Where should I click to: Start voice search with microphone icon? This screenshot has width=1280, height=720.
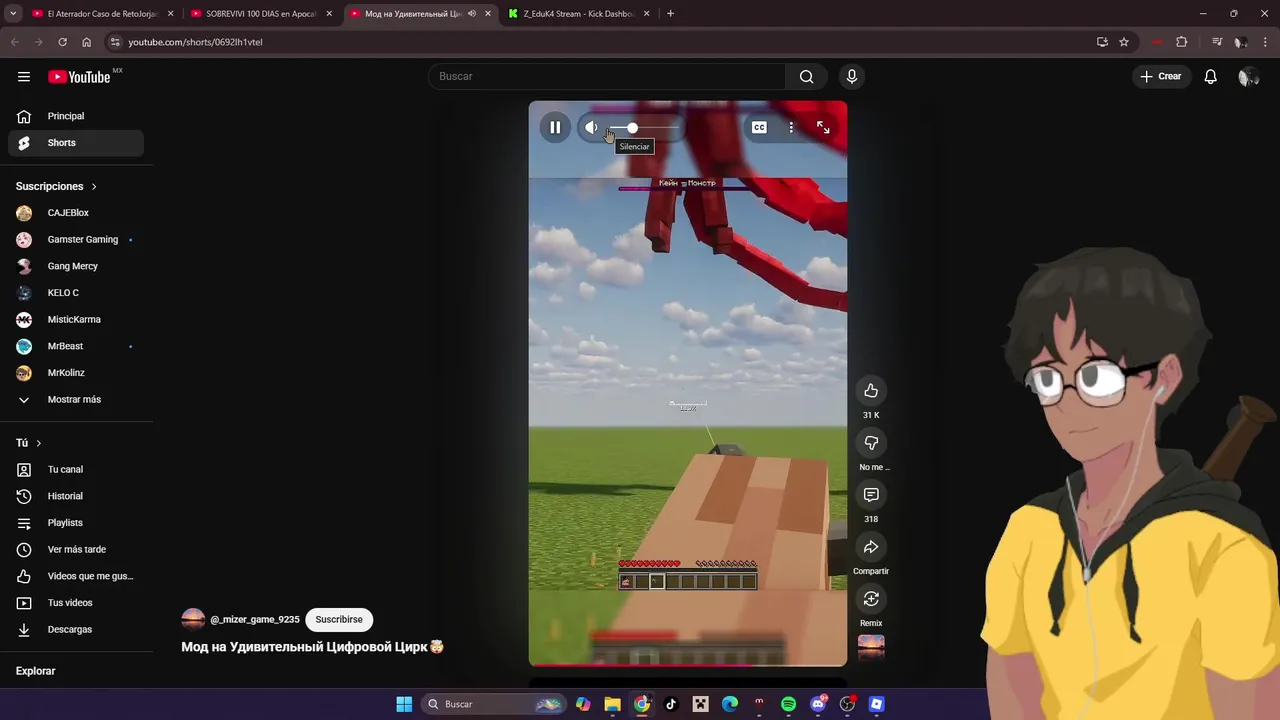[852, 76]
